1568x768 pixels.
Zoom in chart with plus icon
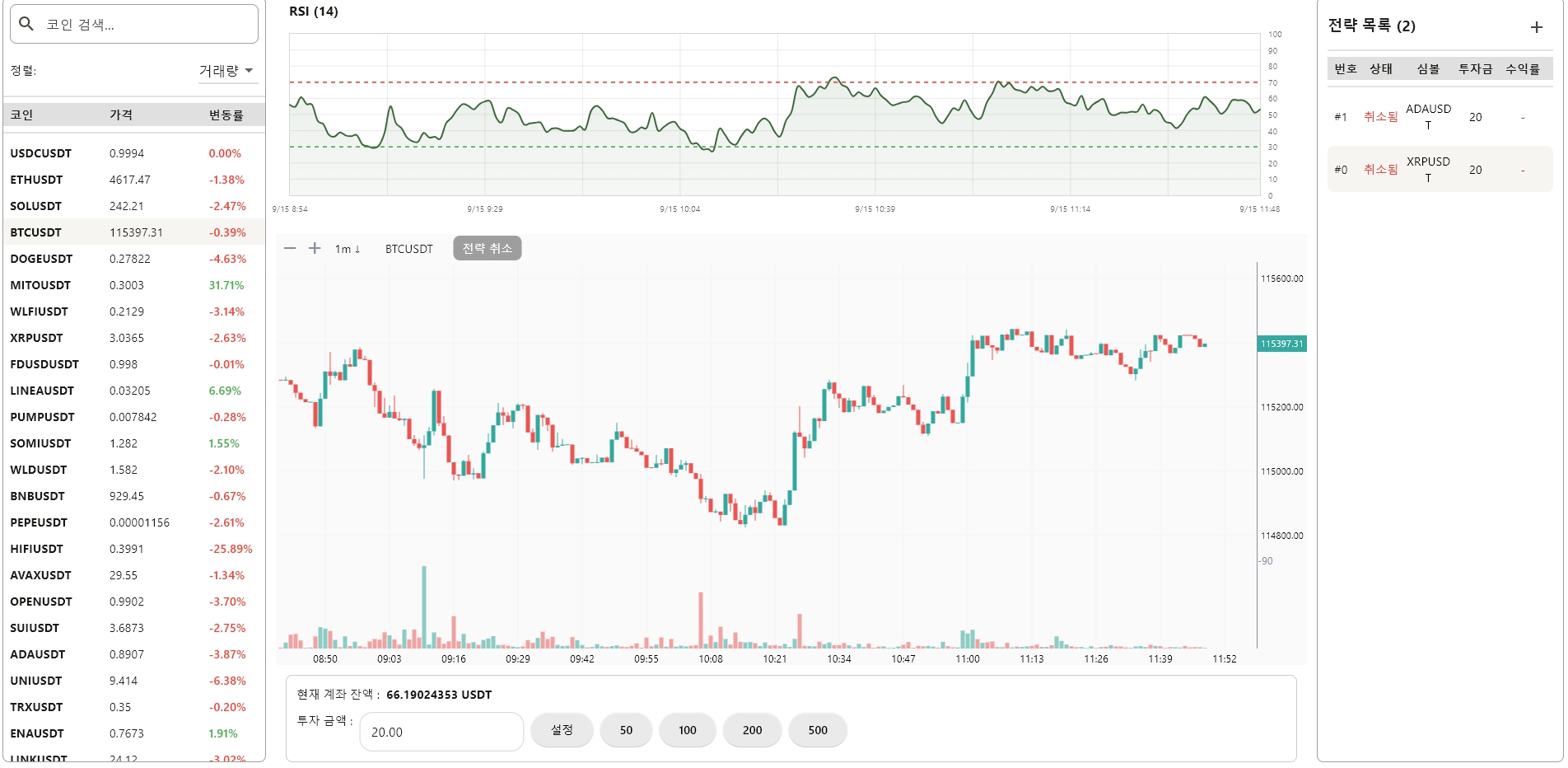[x=315, y=248]
